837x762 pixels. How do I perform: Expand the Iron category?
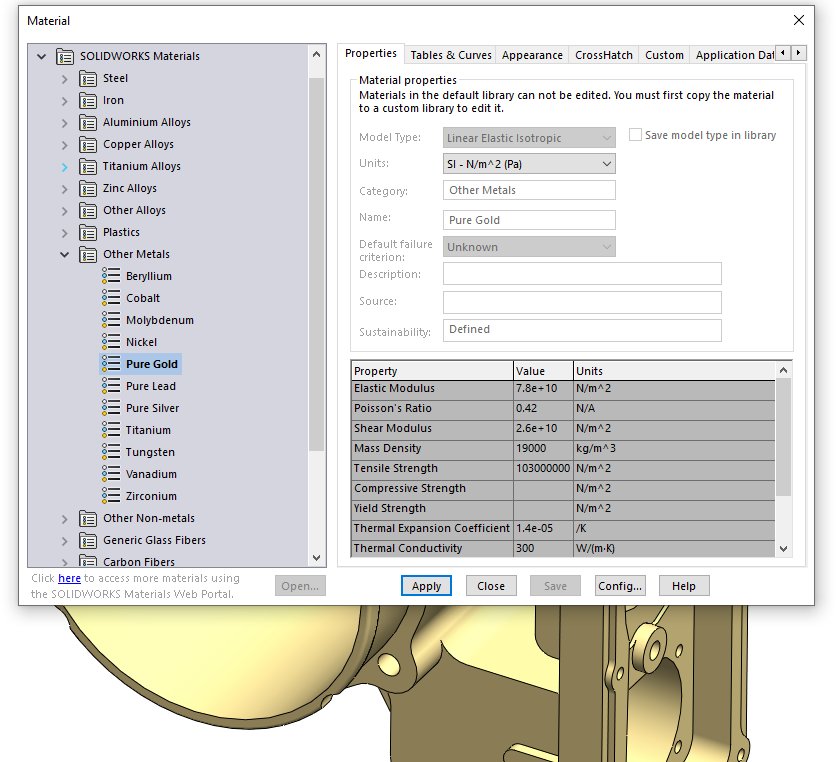click(x=65, y=101)
